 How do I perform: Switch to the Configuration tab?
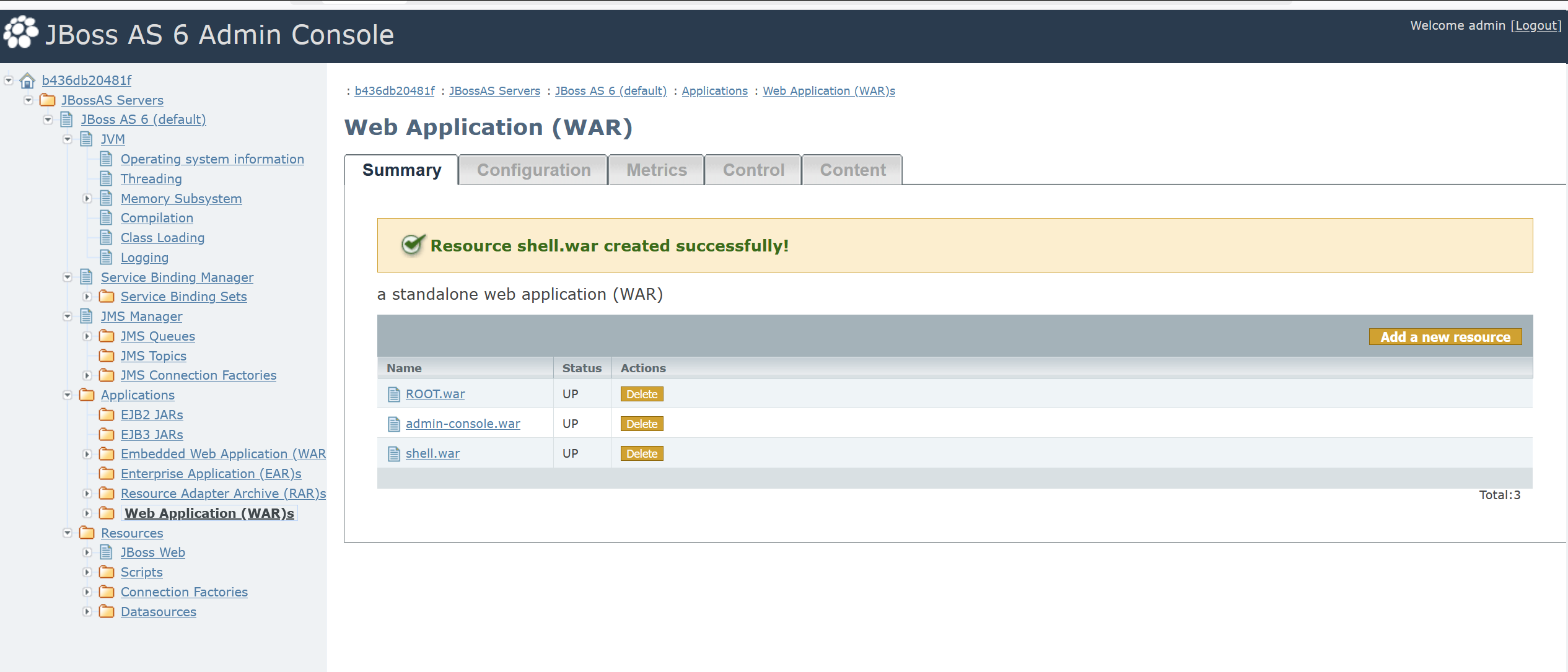pos(533,170)
